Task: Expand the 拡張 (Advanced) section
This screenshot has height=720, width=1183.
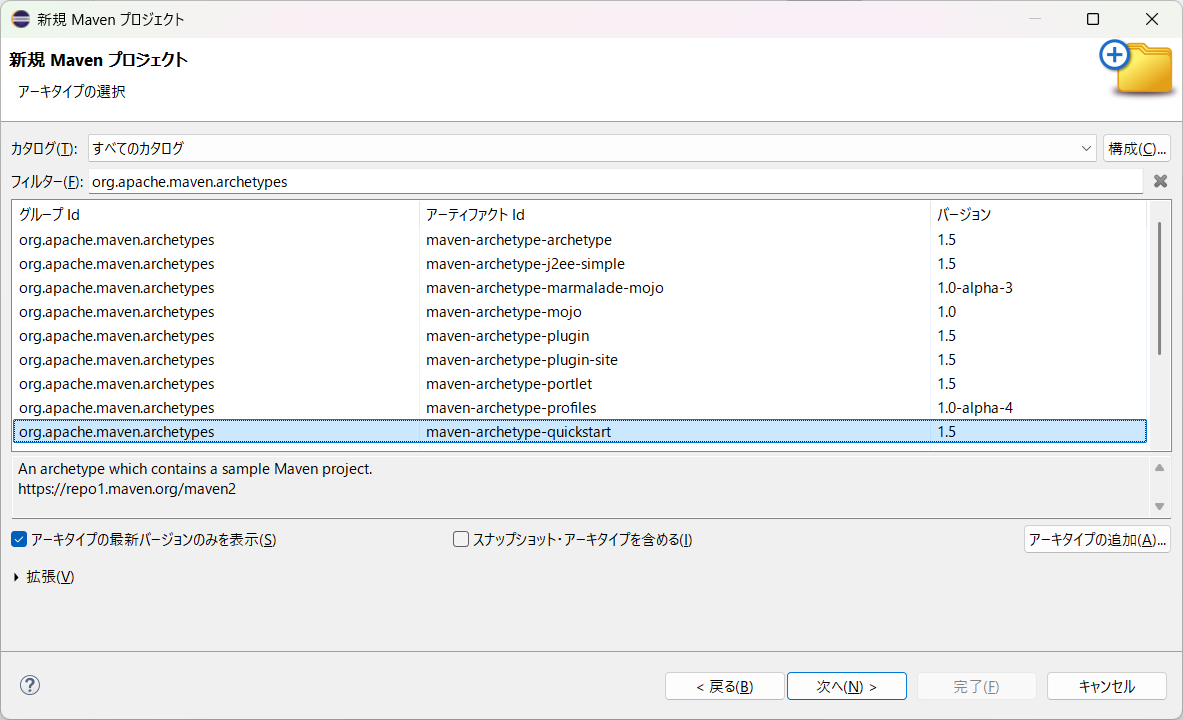Action: tap(17, 577)
